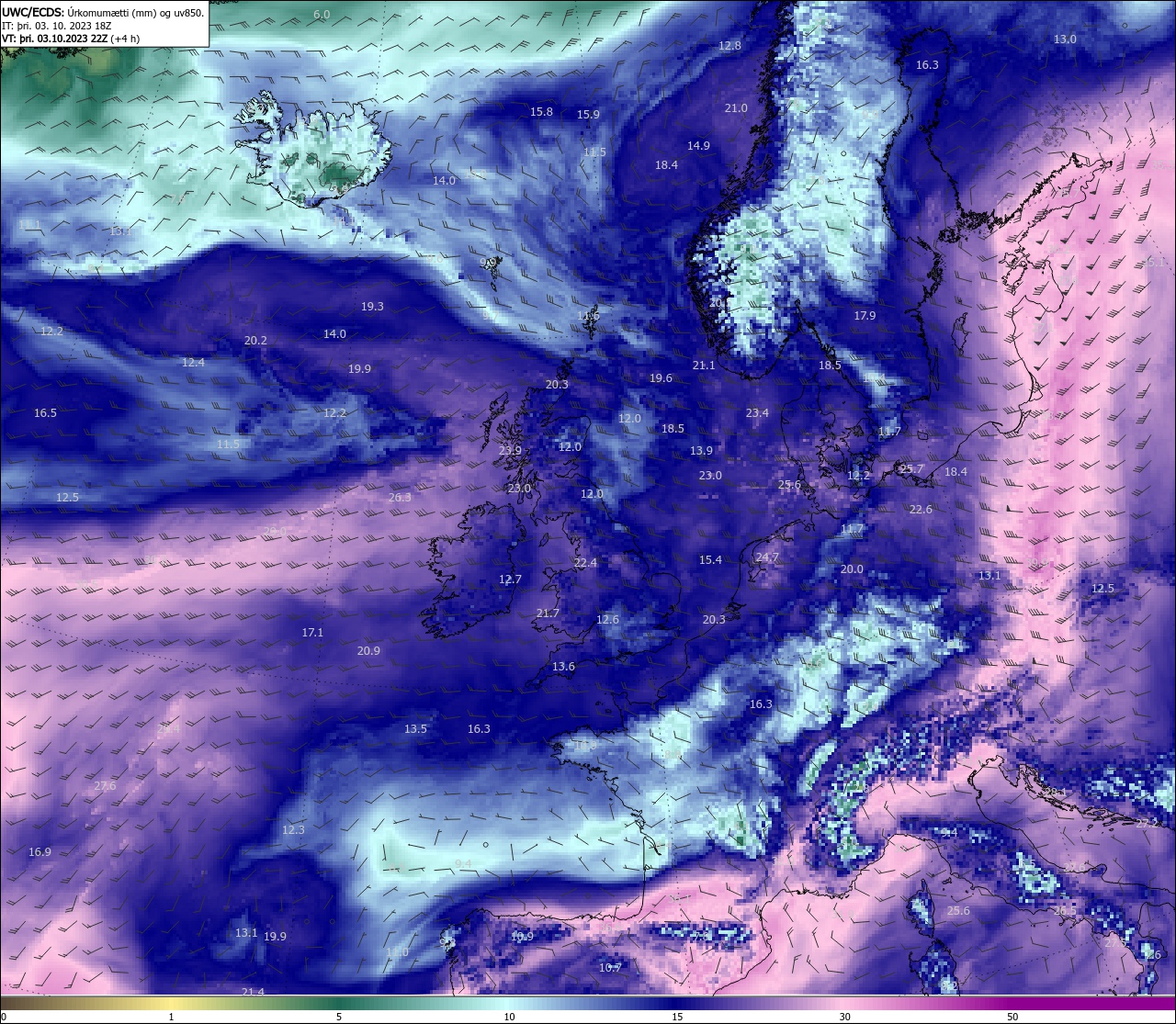This screenshot has width=1176, height=1024.
Task: Click the 27.2 value label
Action: click(1148, 824)
